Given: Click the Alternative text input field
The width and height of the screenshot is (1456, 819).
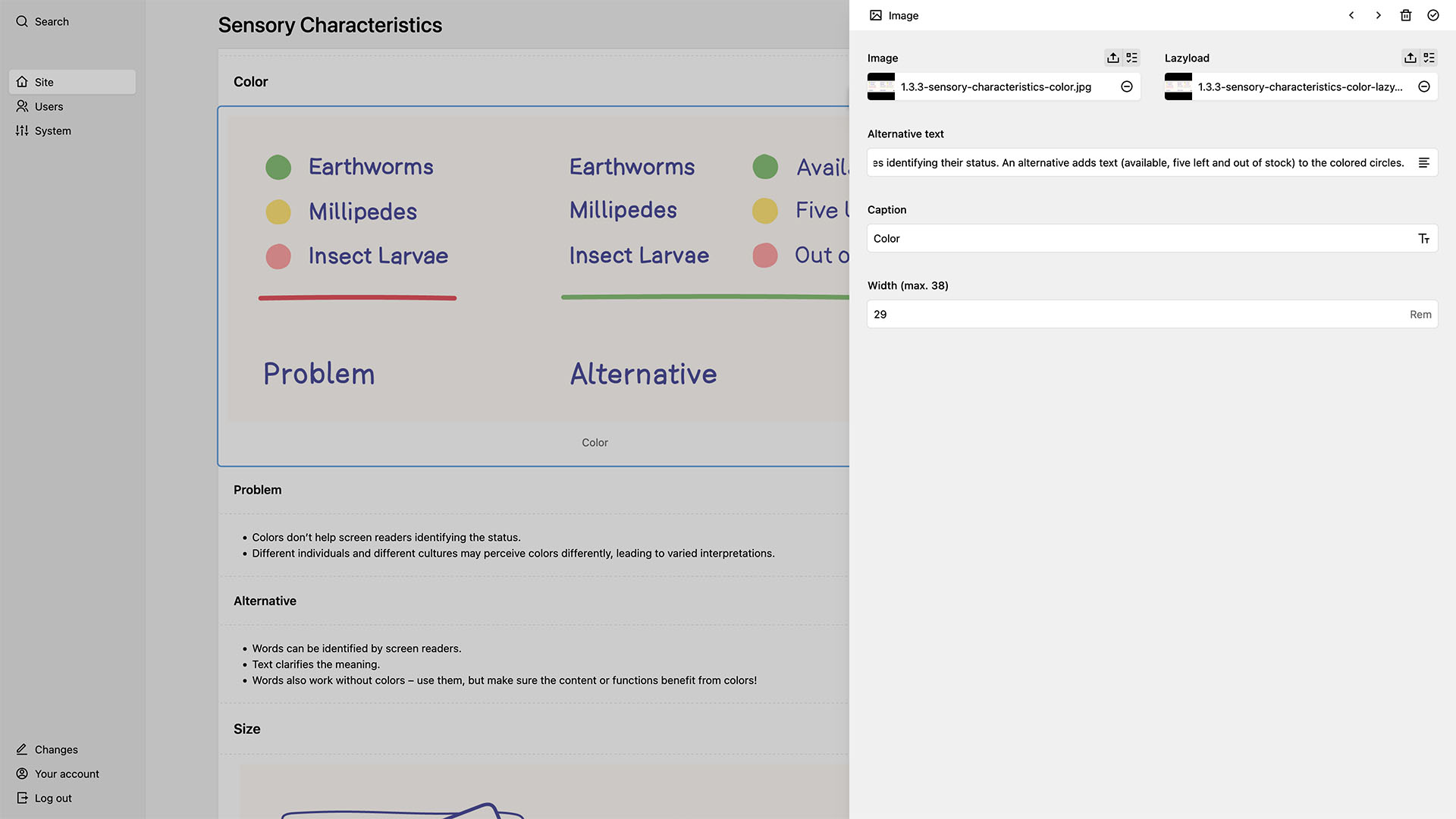Looking at the screenshot, I should click(1137, 162).
